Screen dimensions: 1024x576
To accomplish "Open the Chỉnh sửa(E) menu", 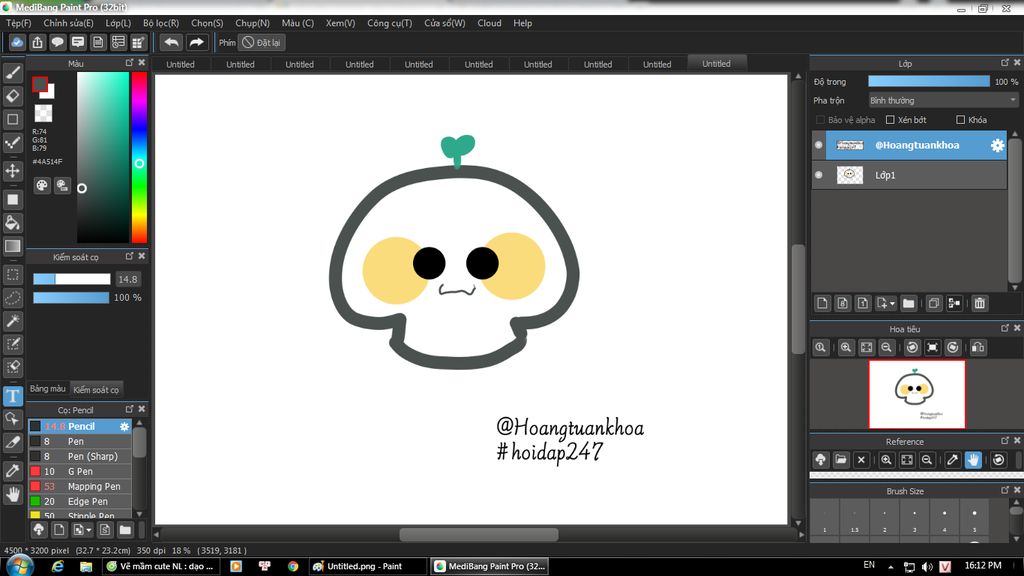I will pos(69,23).
